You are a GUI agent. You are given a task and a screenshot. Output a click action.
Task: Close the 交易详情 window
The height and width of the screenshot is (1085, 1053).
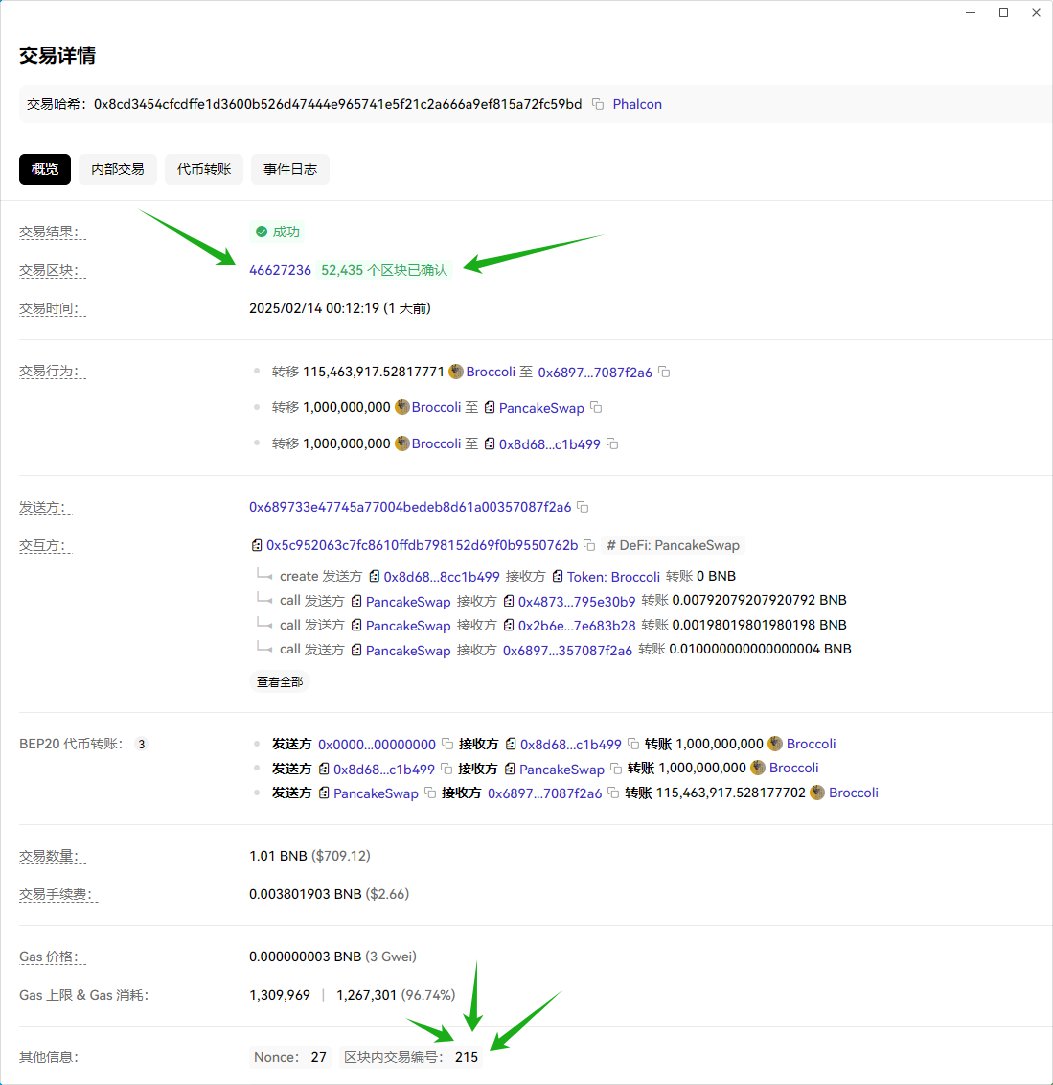(1036, 12)
